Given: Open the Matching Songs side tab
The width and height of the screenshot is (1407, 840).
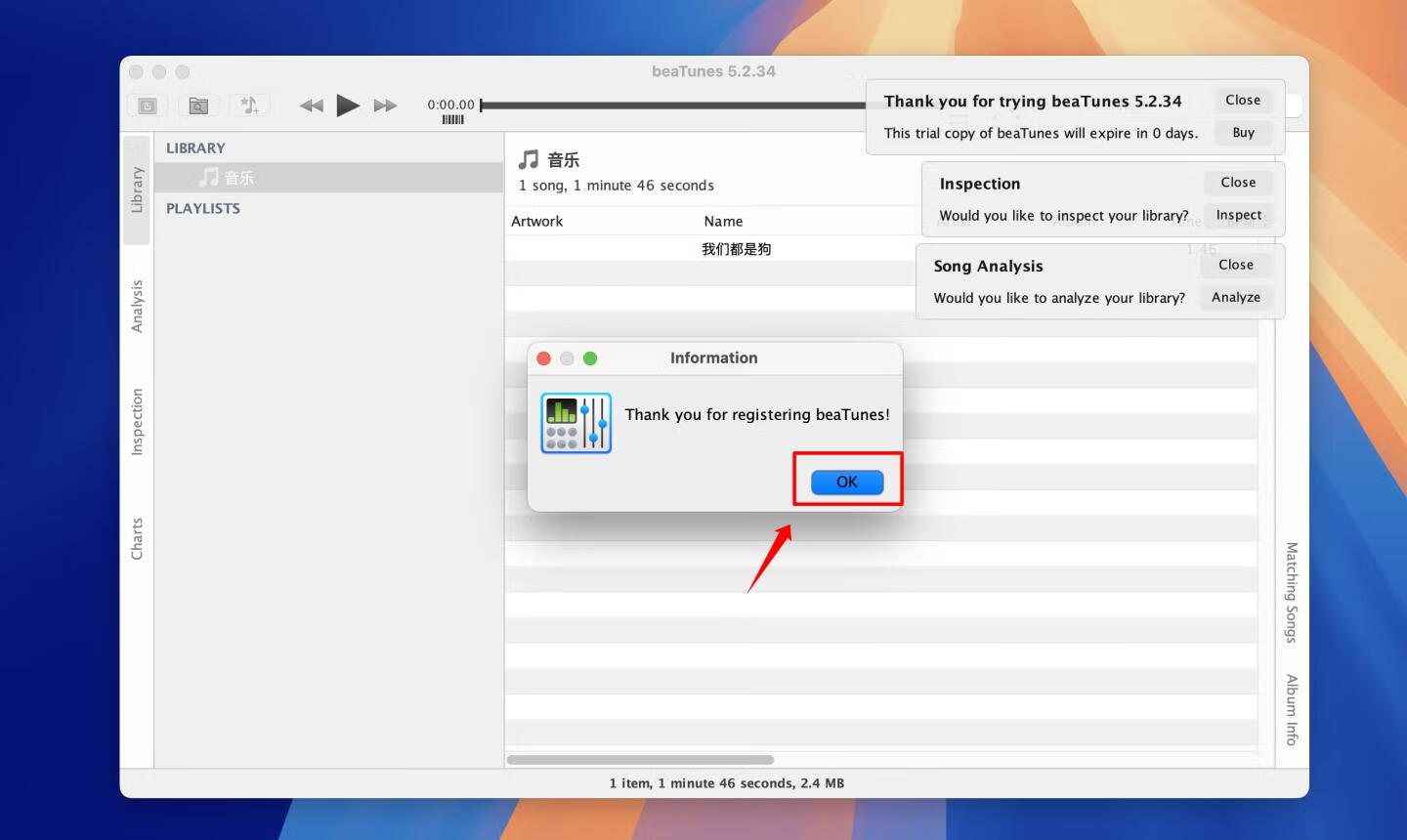Looking at the screenshot, I should [x=1292, y=592].
